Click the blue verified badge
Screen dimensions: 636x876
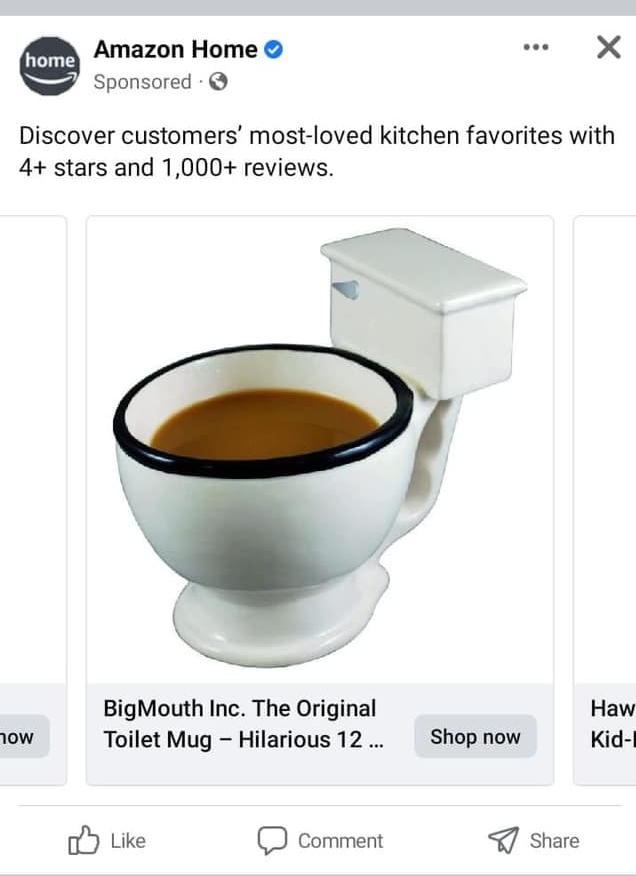[273, 50]
